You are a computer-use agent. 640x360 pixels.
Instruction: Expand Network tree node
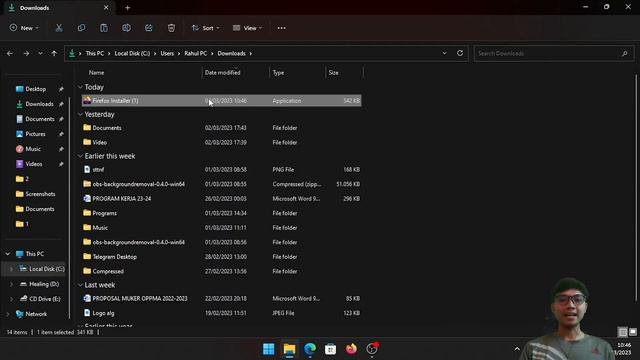8,314
